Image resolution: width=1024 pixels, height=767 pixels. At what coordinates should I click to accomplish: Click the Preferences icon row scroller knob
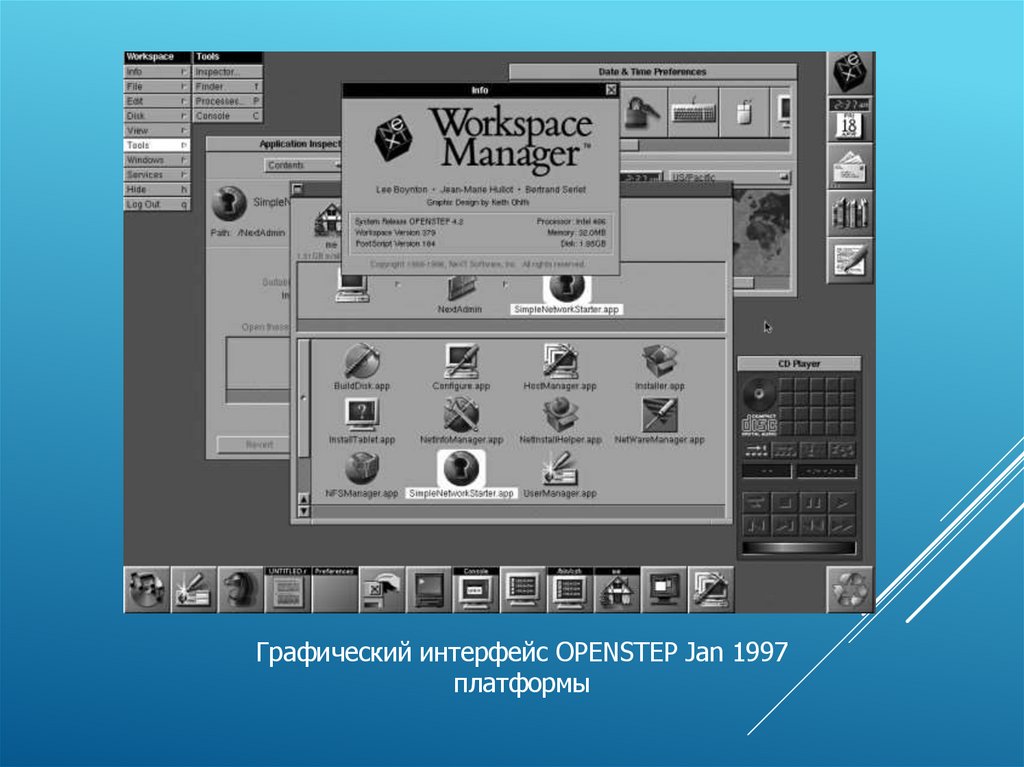click(x=630, y=145)
